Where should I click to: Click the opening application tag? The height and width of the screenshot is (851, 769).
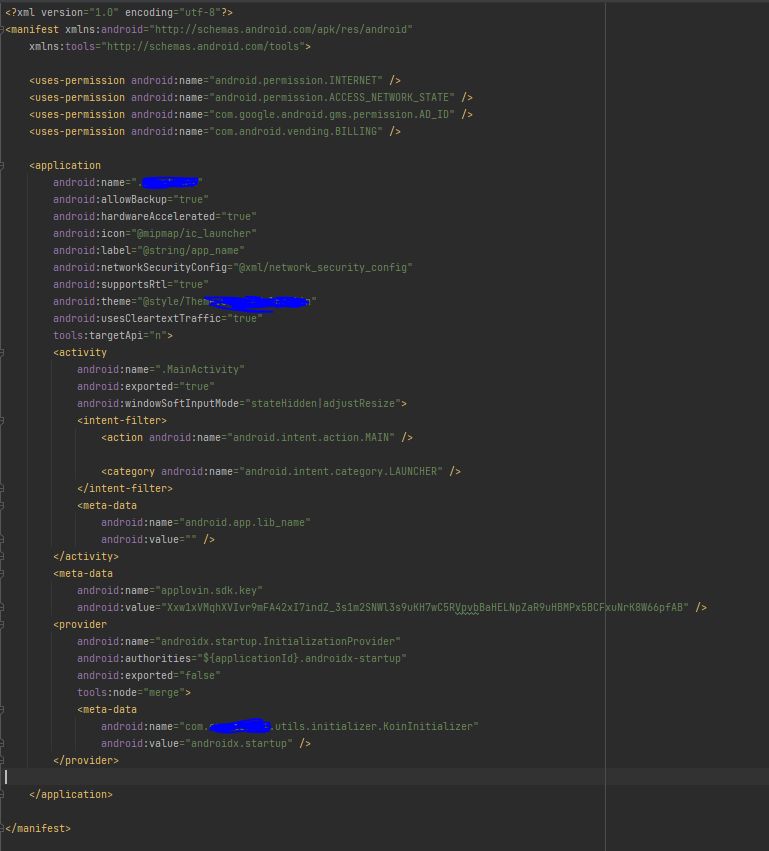[x=65, y=166]
